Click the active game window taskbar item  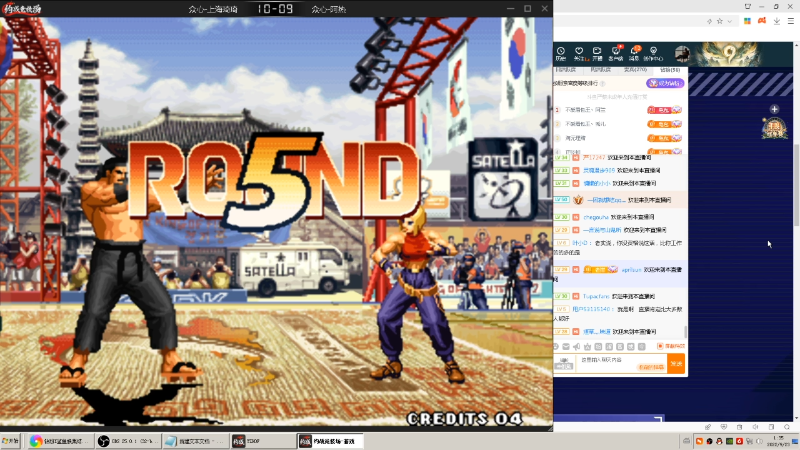coord(330,441)
